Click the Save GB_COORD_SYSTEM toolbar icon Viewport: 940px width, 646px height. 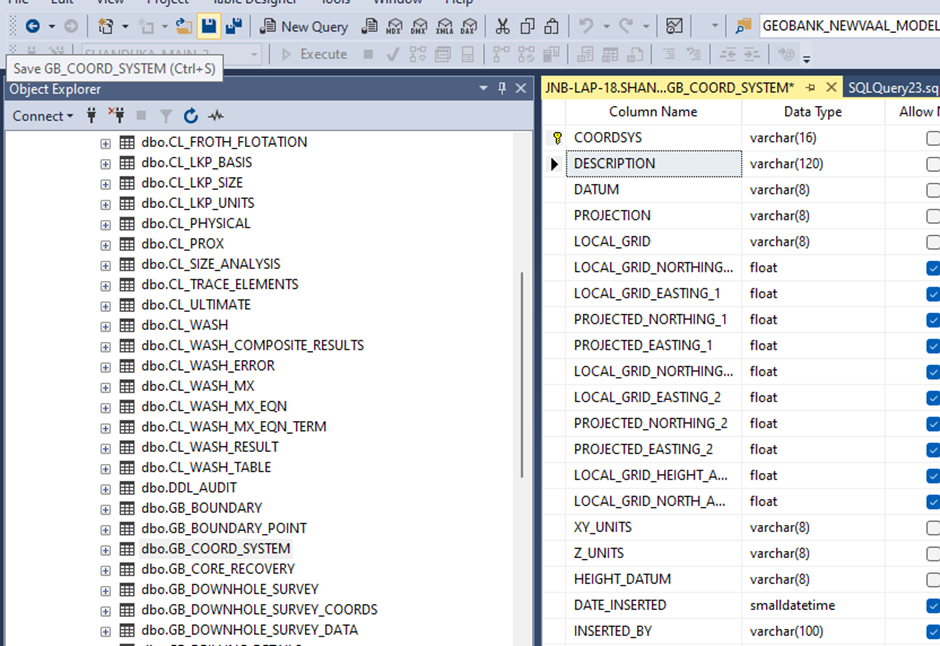pos(208,26)
